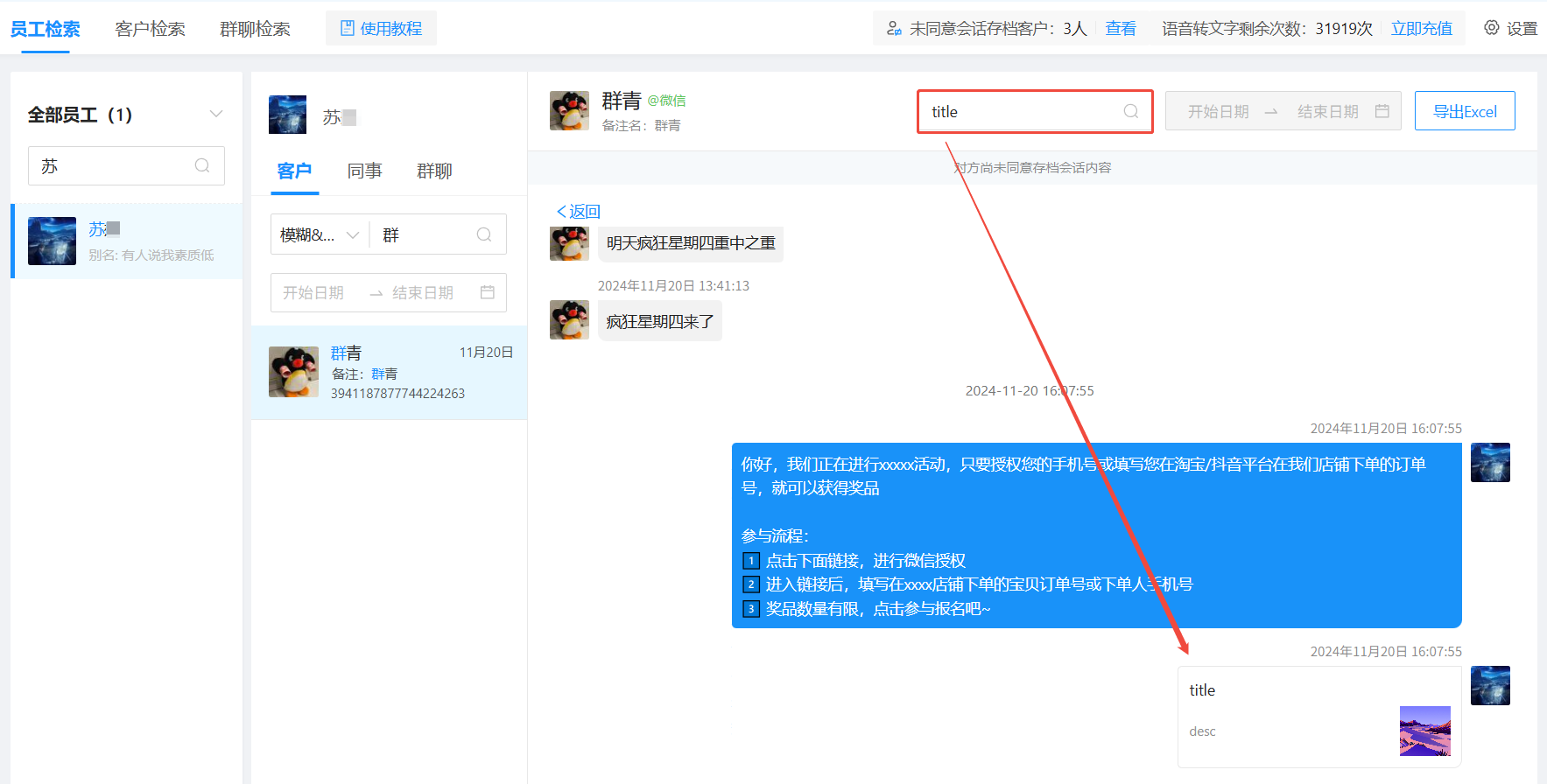Click the unarchived customers person icon
The image size is (1547, 784).
(894, 29)
